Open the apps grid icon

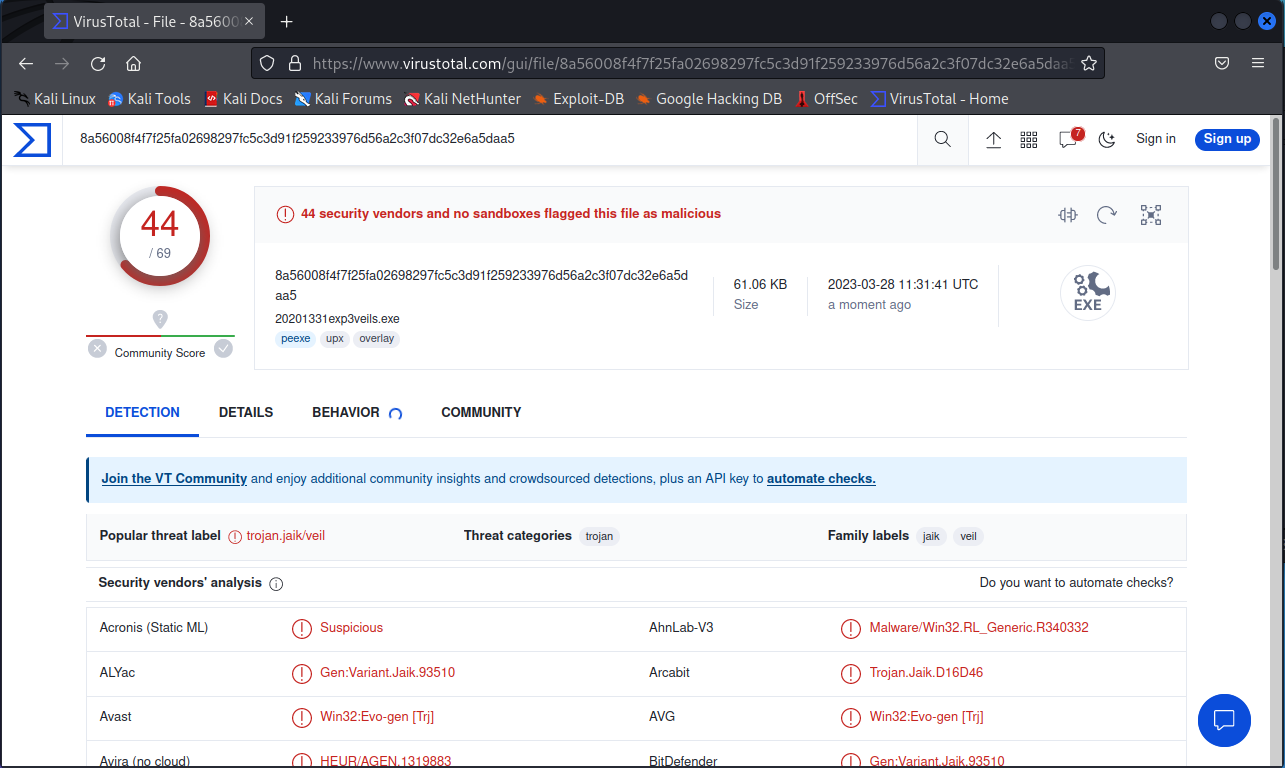point(1029,140)
